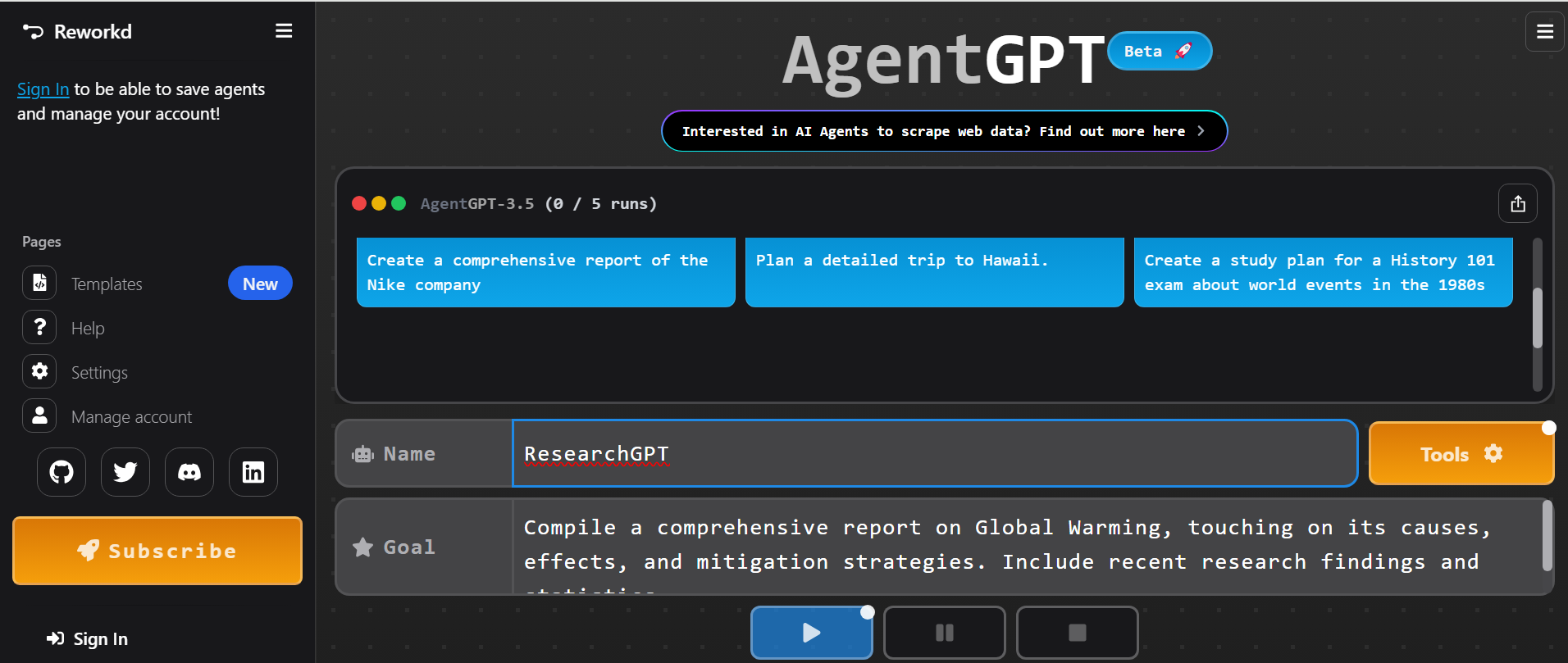Viewport: 1568px width, 663px height.
Task: Open the Help menu item
Action: [x=88, y=328]
